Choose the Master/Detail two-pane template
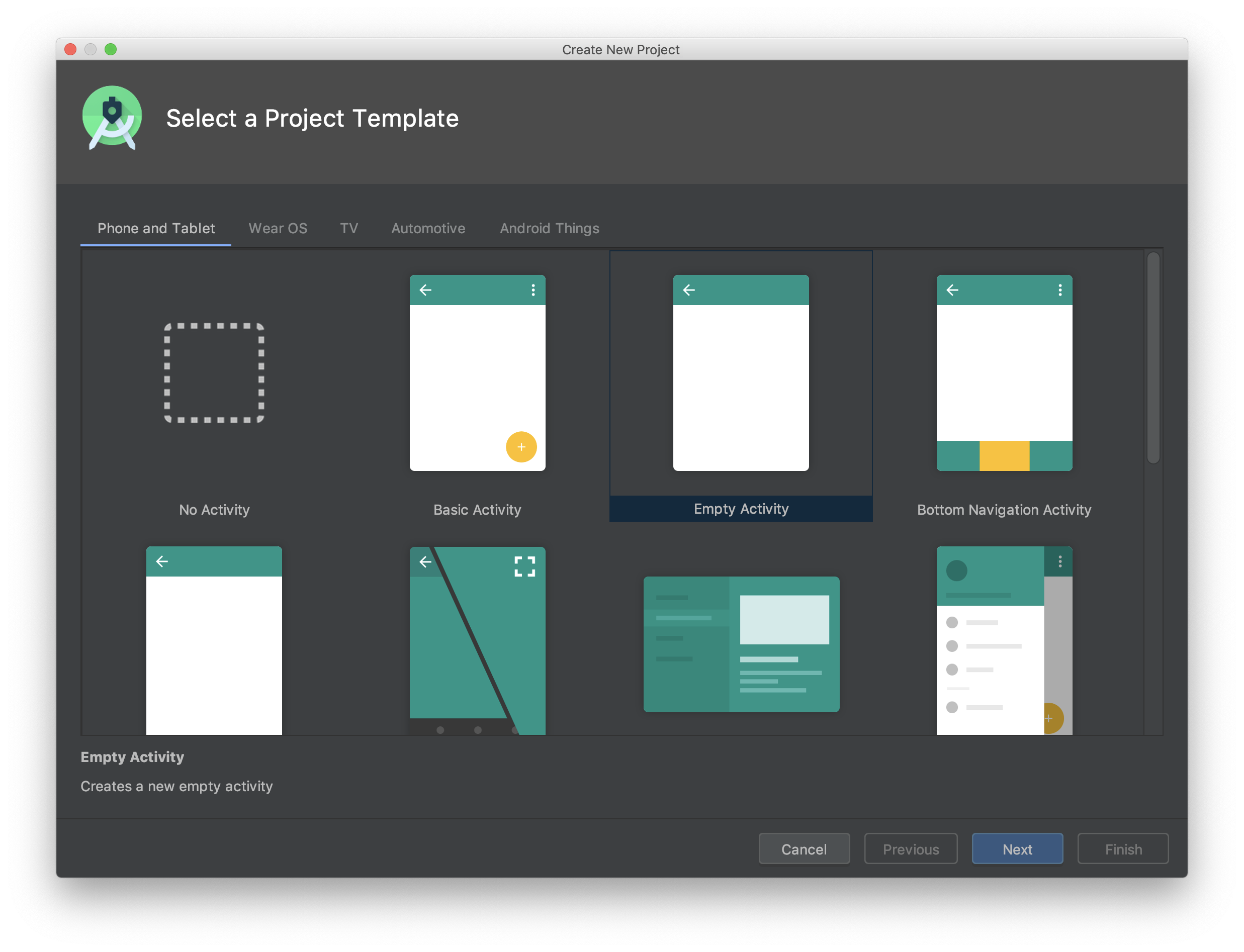Viewport: 1244px width, 952px height. click(x=741, y=644)
